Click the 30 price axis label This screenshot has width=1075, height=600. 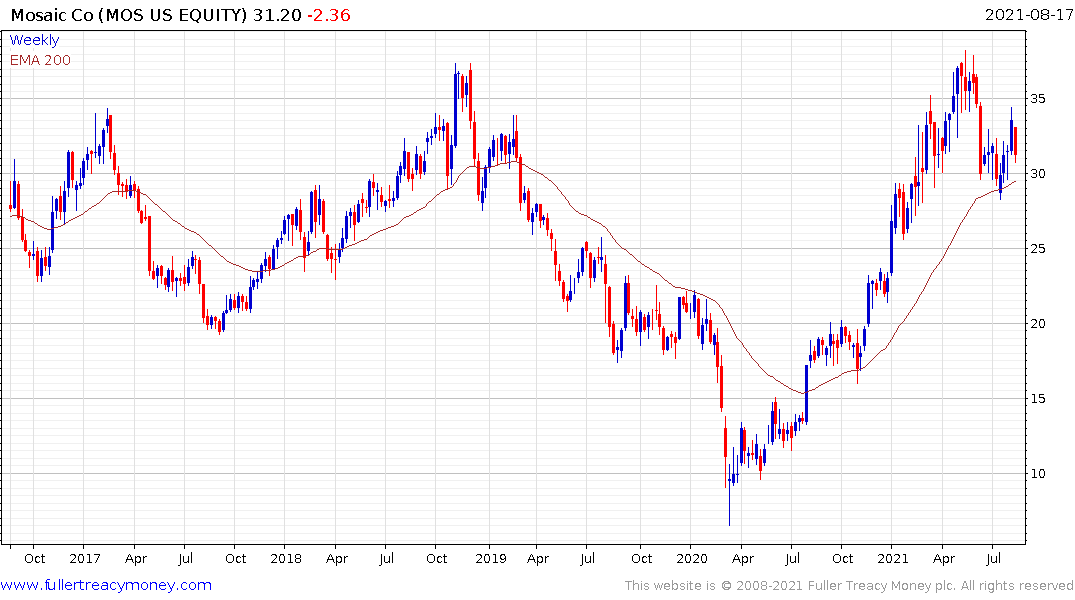coord(1038,173)
